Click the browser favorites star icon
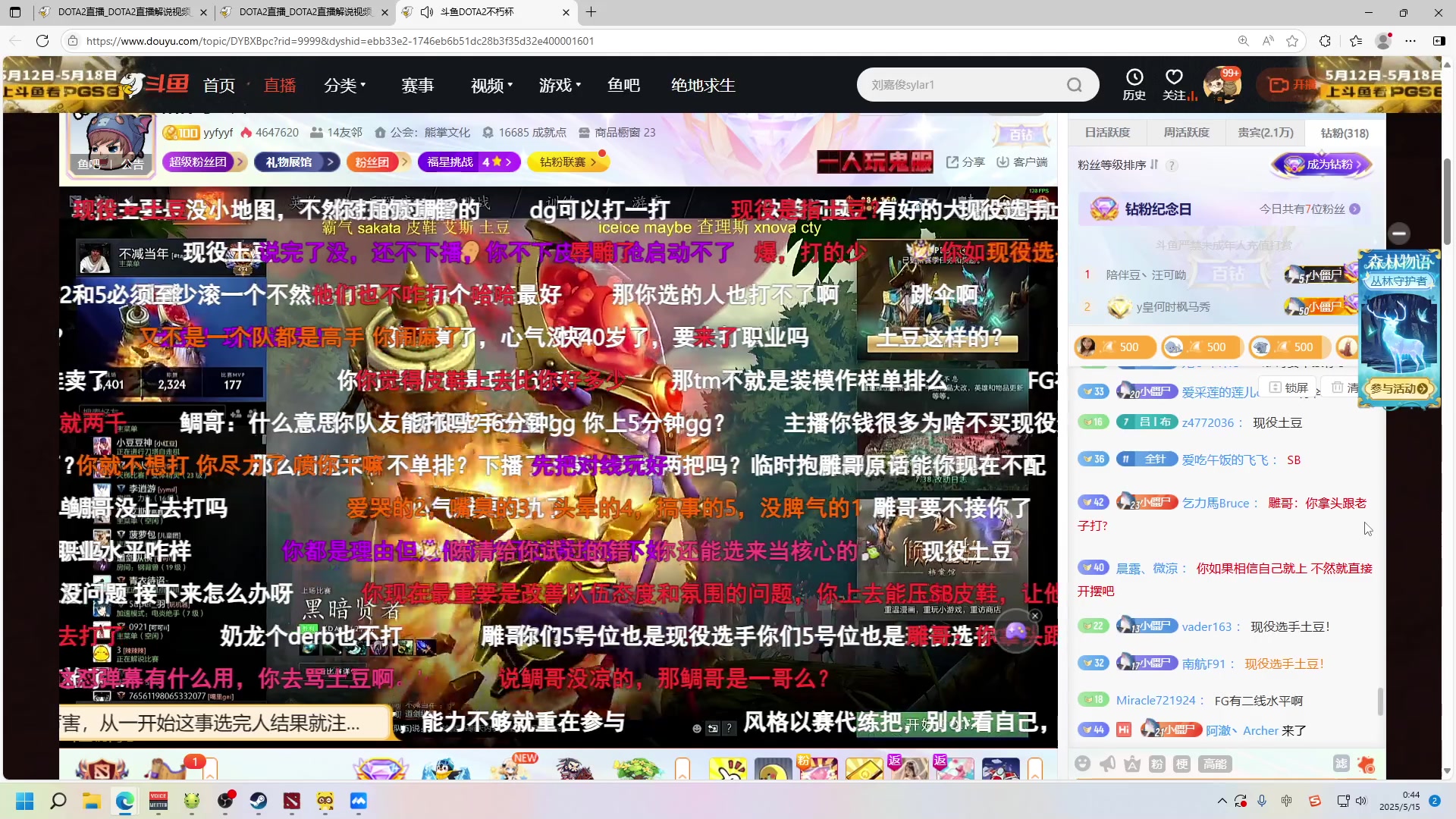This screenshot has width=1456, height=819. (x=1292, y=41)
